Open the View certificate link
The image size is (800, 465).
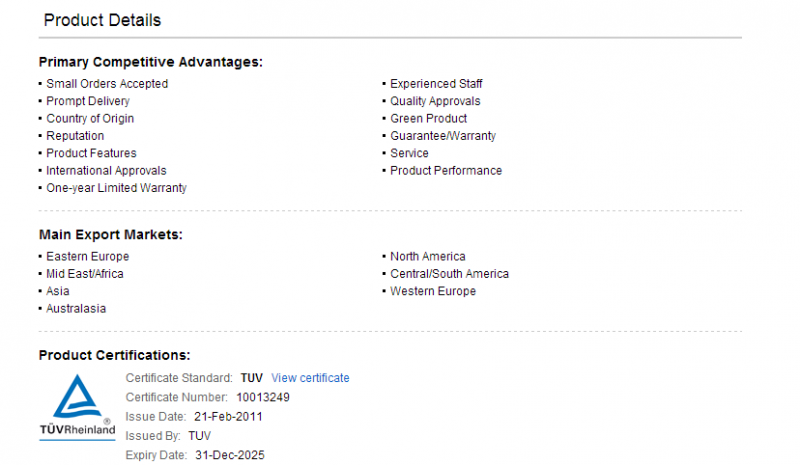tap(310, 378)
